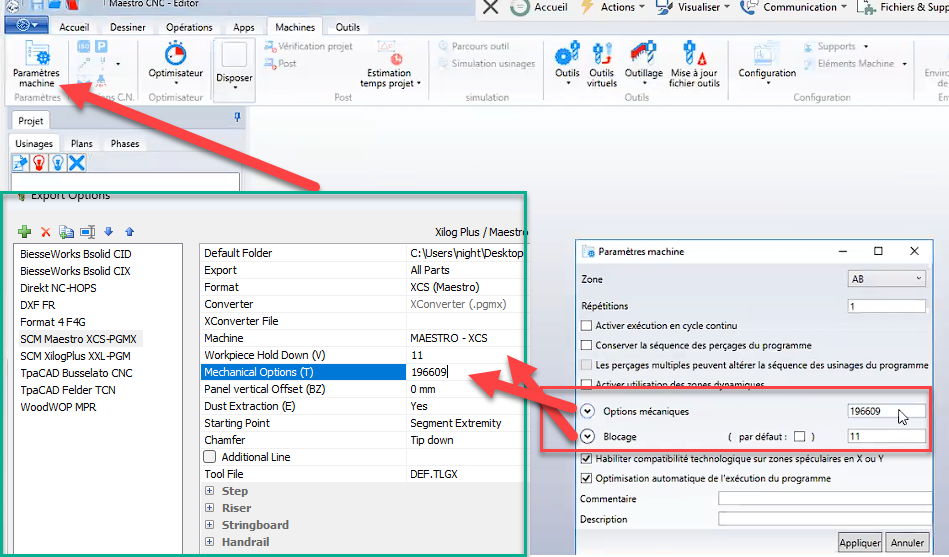The image size is (949, 557).
Task: Switch to the Dessiner ribbon tab
Action: pyautogui.click(x=127, y=27)
